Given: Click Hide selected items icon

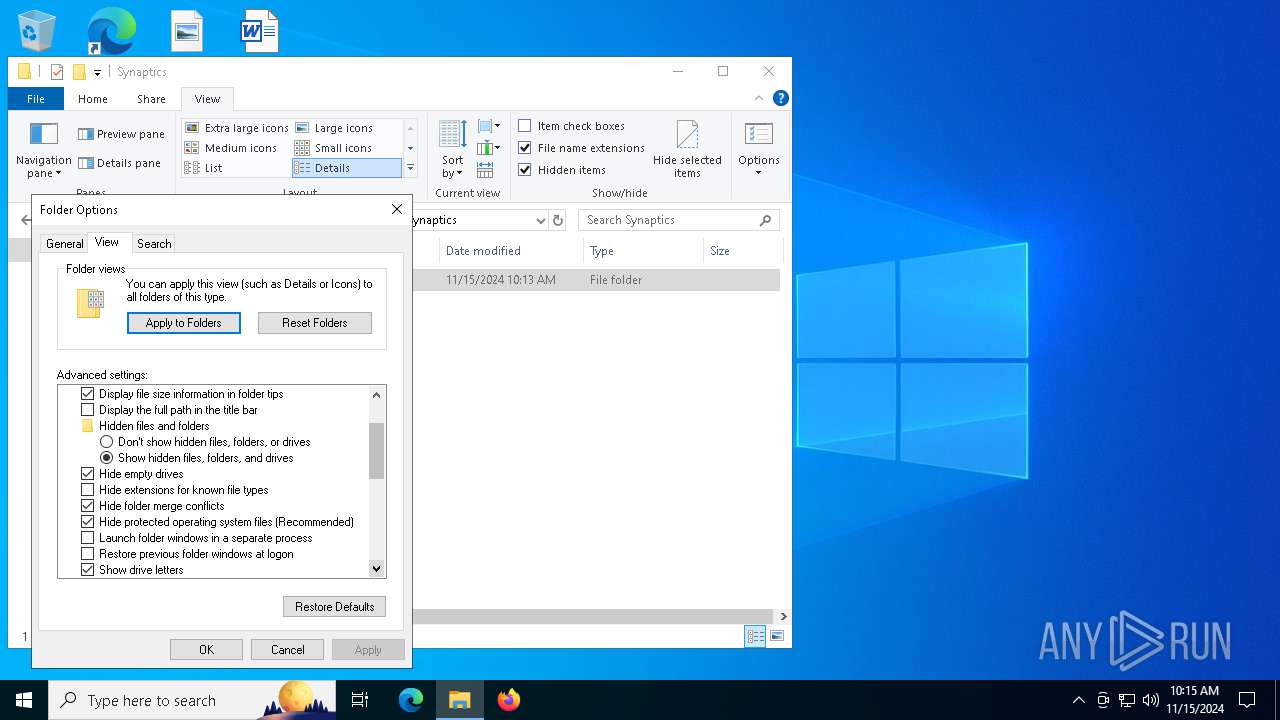Looking at the screenshot, I should coord(687,135).
